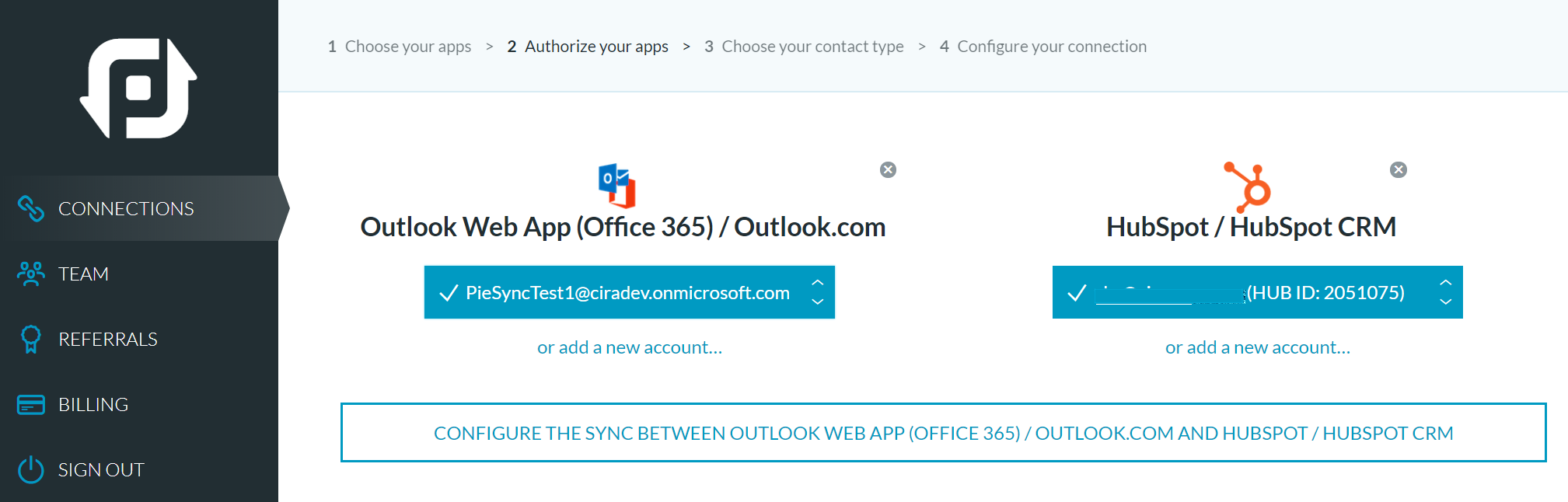Click the Outlook Web App (Office 365) heading
This screenshot has width=1568, height=502.
(623, 227)
